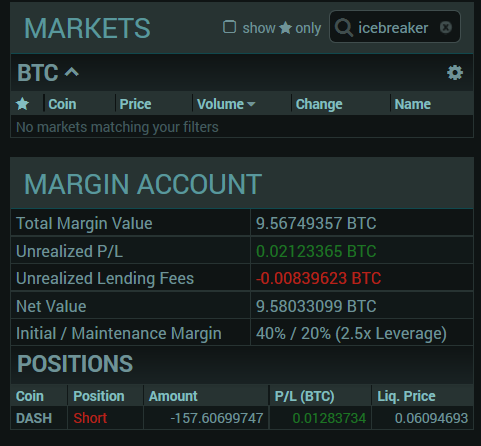481x446 pixels.
Task: Sort markets by Name column
Action: 413,104
